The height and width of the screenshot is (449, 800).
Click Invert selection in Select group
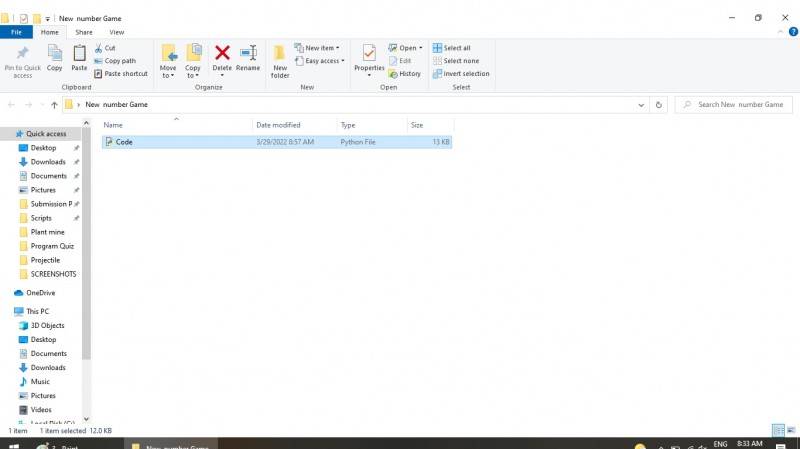coord(461,74)
